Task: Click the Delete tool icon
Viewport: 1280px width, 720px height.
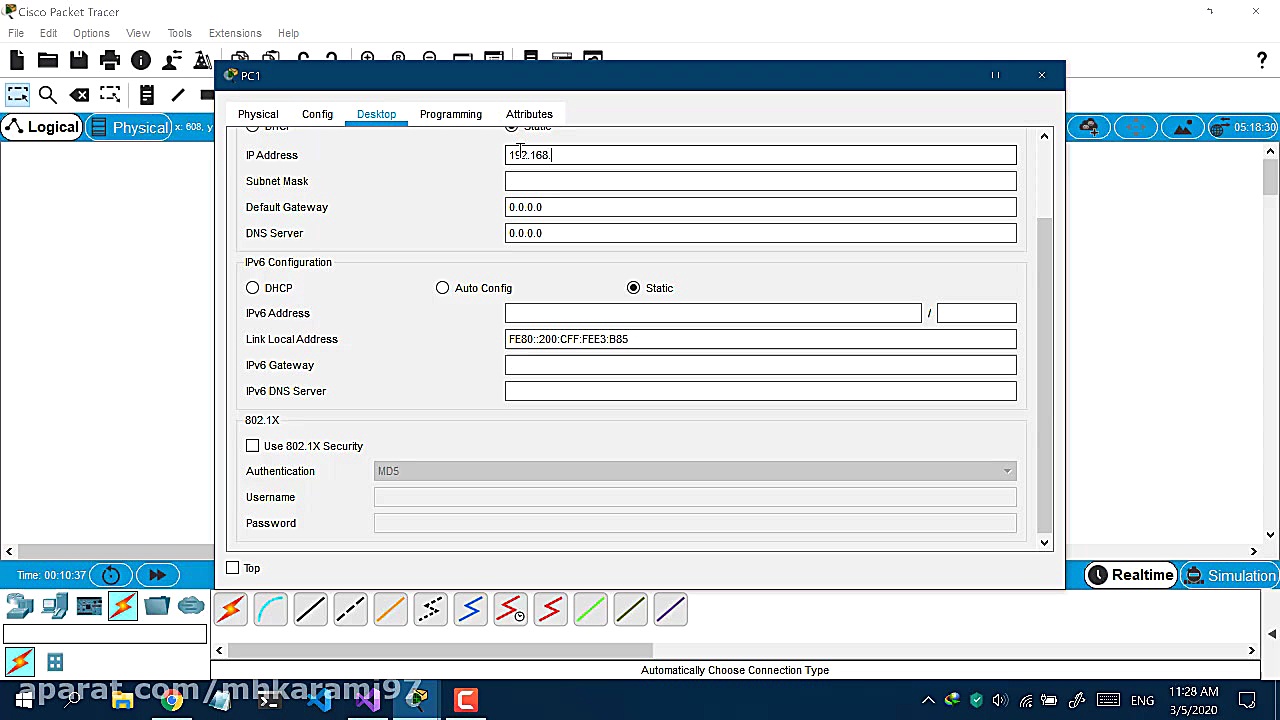Action: click(x=79, y=95)
